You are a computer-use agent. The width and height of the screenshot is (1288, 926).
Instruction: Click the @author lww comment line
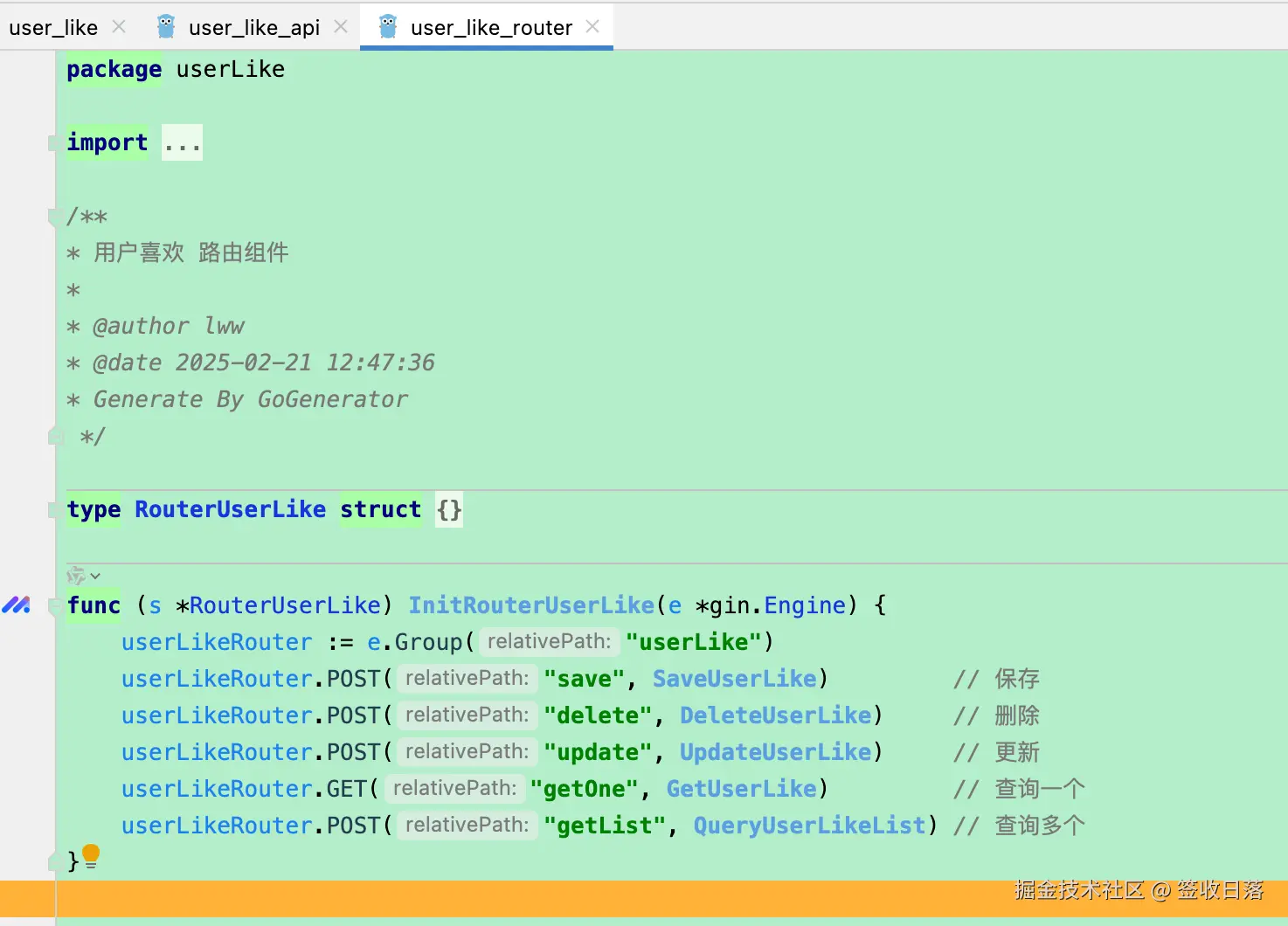click(x=156, y=326)
